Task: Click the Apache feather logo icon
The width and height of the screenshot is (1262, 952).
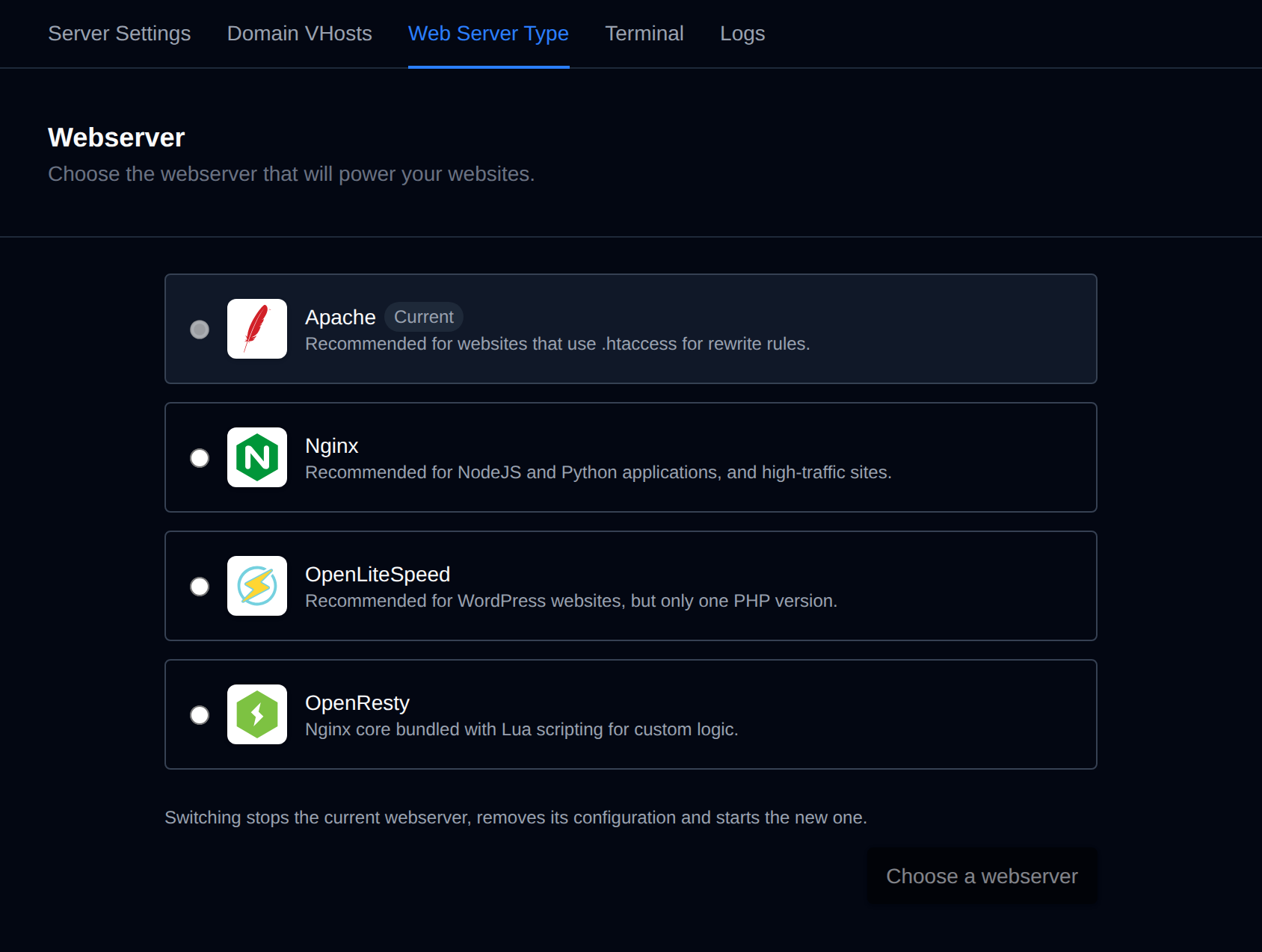Action: coord(257,329)
